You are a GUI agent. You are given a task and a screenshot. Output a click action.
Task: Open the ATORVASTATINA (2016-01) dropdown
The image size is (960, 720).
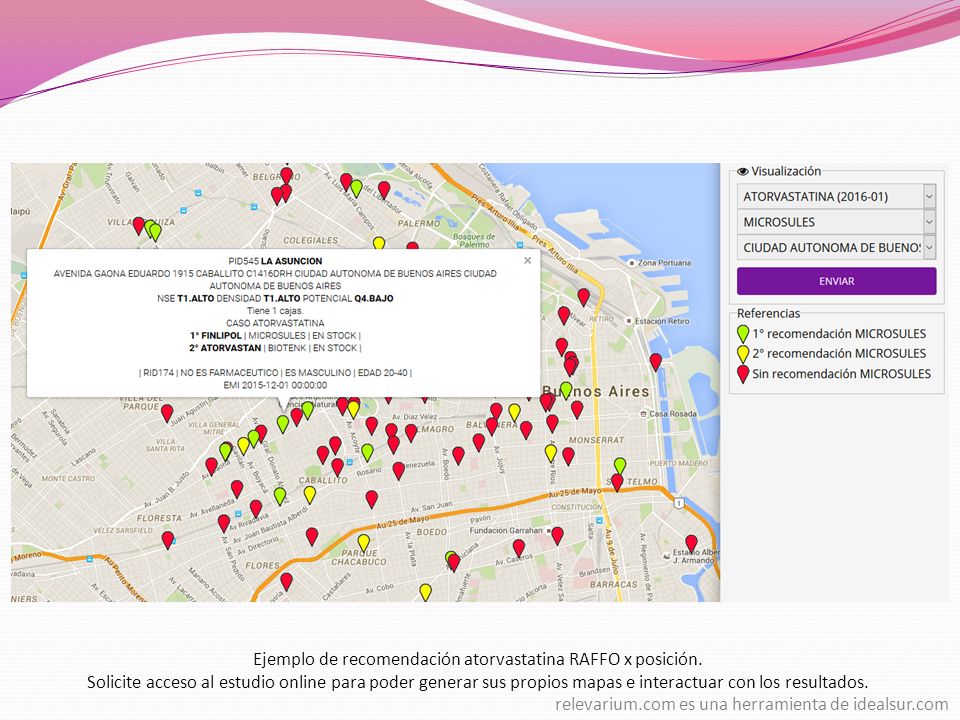[x=836, y=197]
